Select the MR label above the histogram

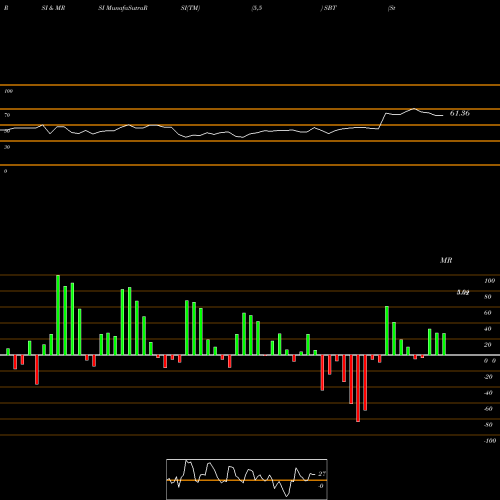point(446,260)
